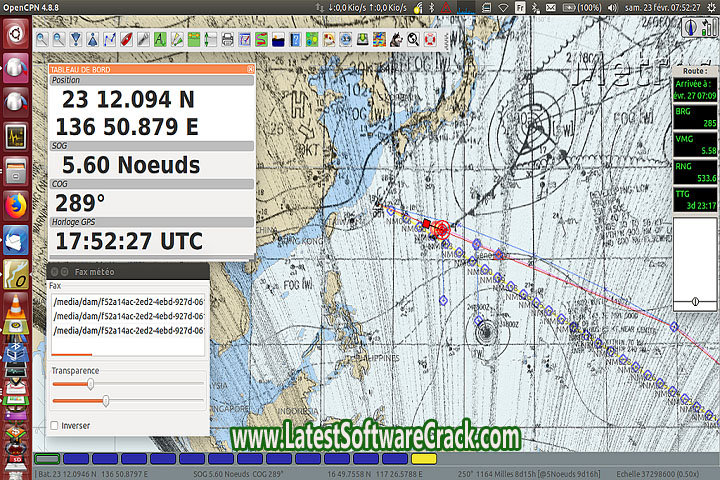
Task: Click the yellow chart button in chart bar
Action: [x=423, y=458]
